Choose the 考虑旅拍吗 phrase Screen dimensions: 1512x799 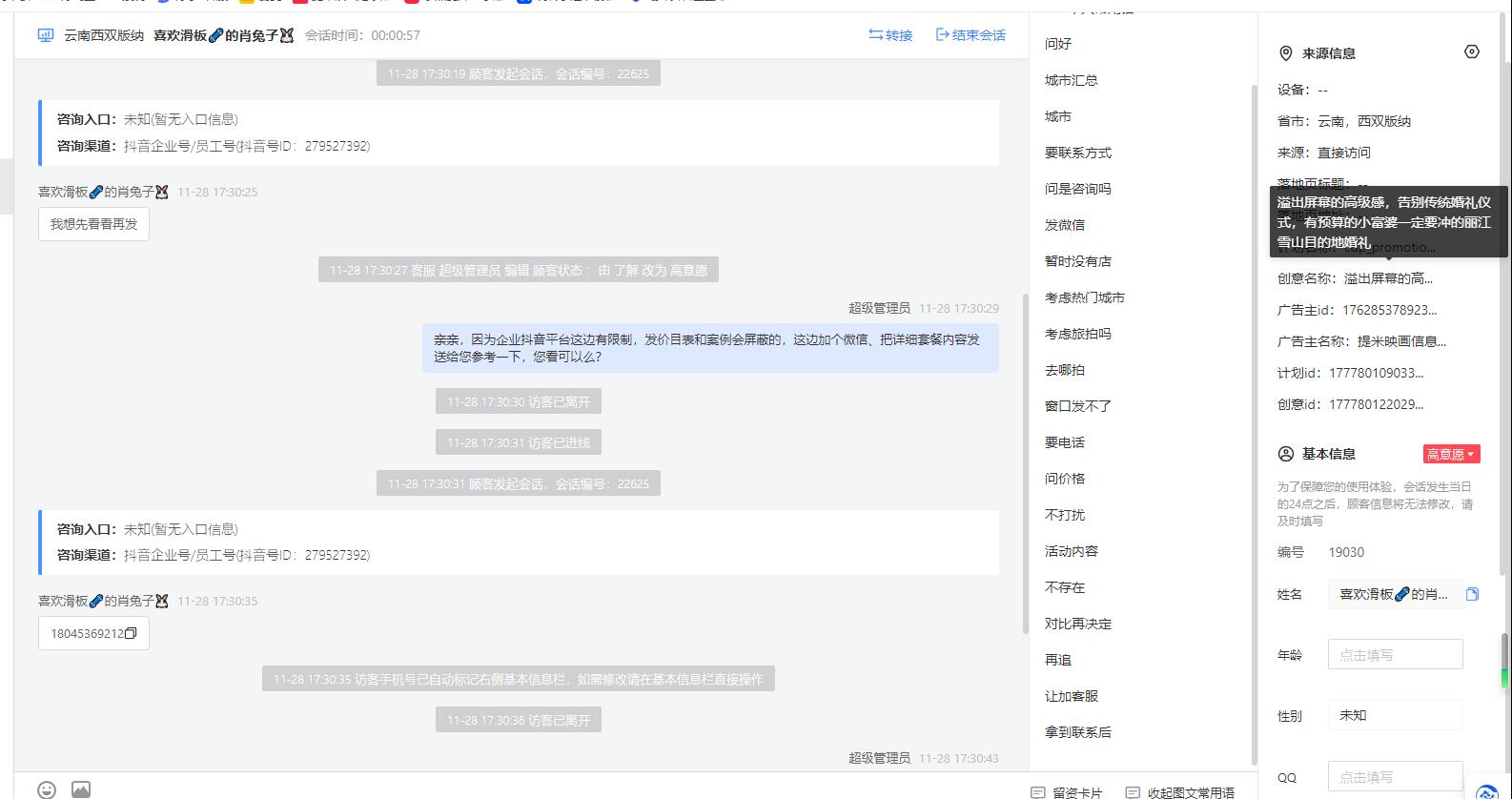click(1078, 334)
